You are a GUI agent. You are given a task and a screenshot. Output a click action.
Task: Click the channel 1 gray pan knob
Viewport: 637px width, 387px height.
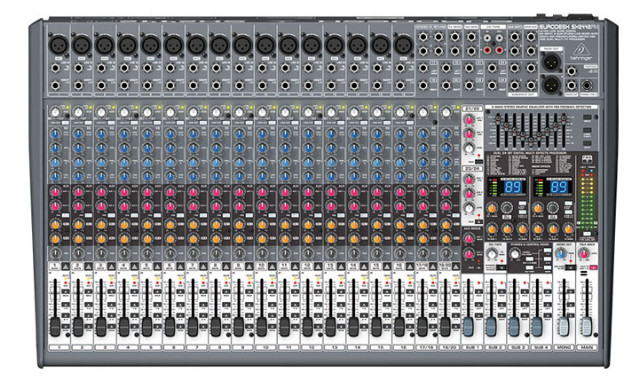(x=55, y=254)
